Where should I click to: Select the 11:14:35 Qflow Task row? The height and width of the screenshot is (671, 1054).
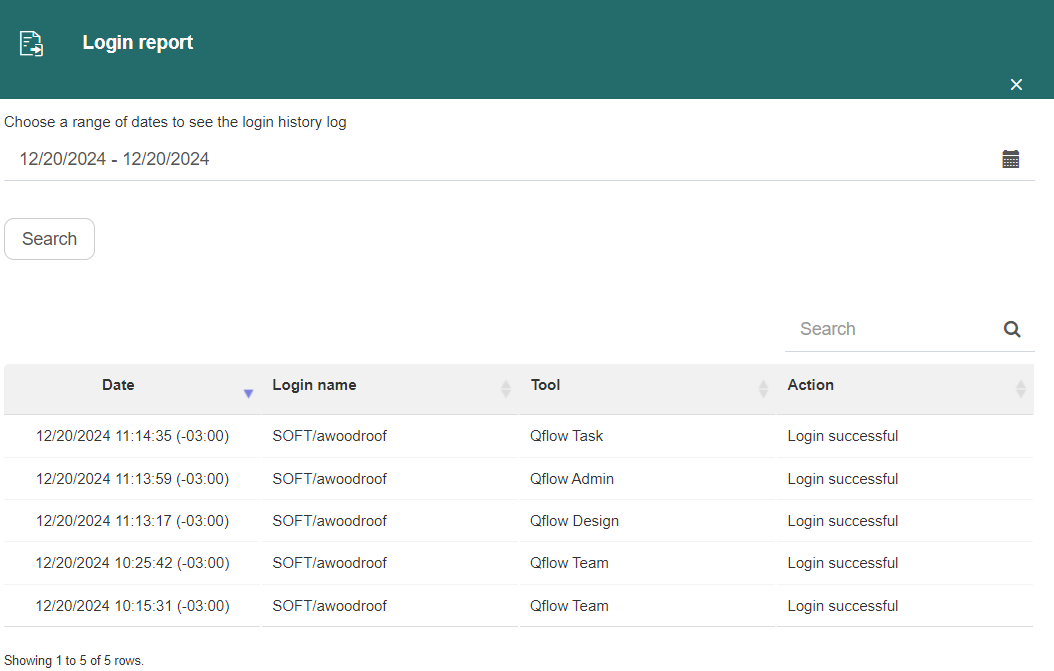pyautogui.click(x=518, y=436)
